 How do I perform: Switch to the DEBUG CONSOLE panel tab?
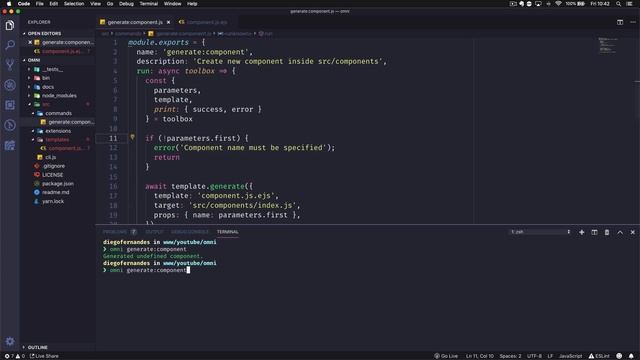[x=189, y=232]
